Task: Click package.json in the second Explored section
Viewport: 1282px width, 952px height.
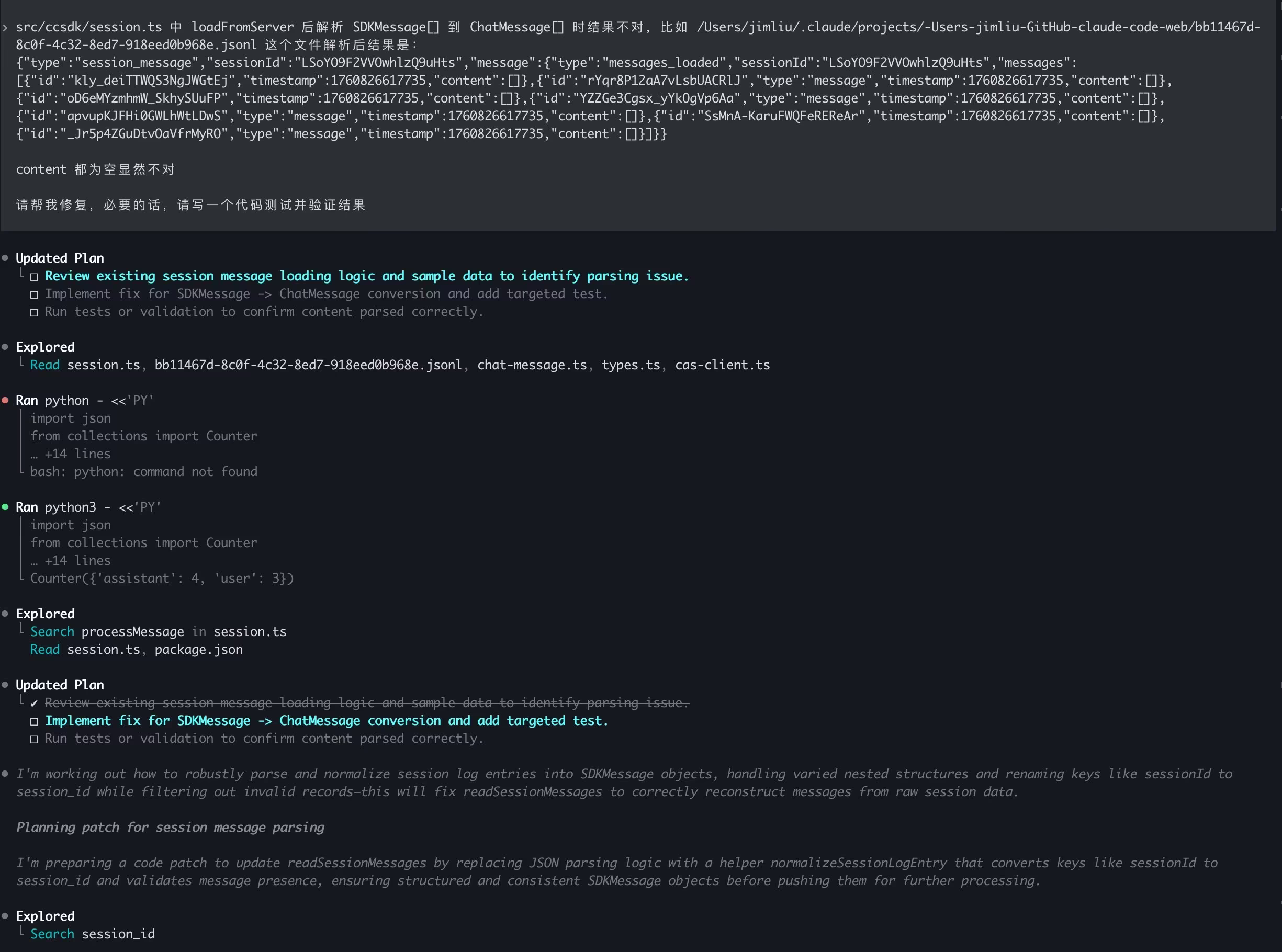Action: pos(198,650)
